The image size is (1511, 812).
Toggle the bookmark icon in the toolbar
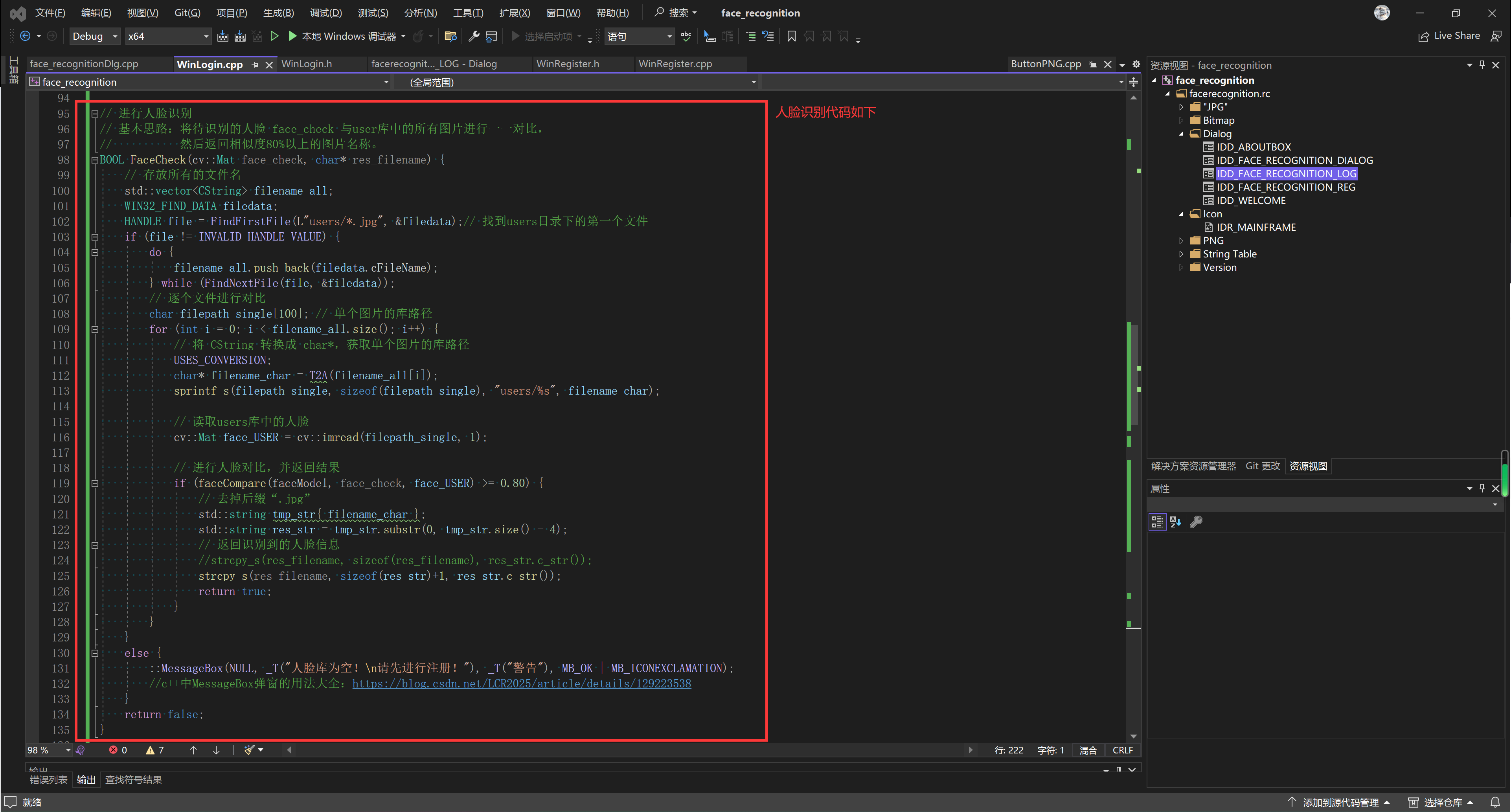point(791,37)
